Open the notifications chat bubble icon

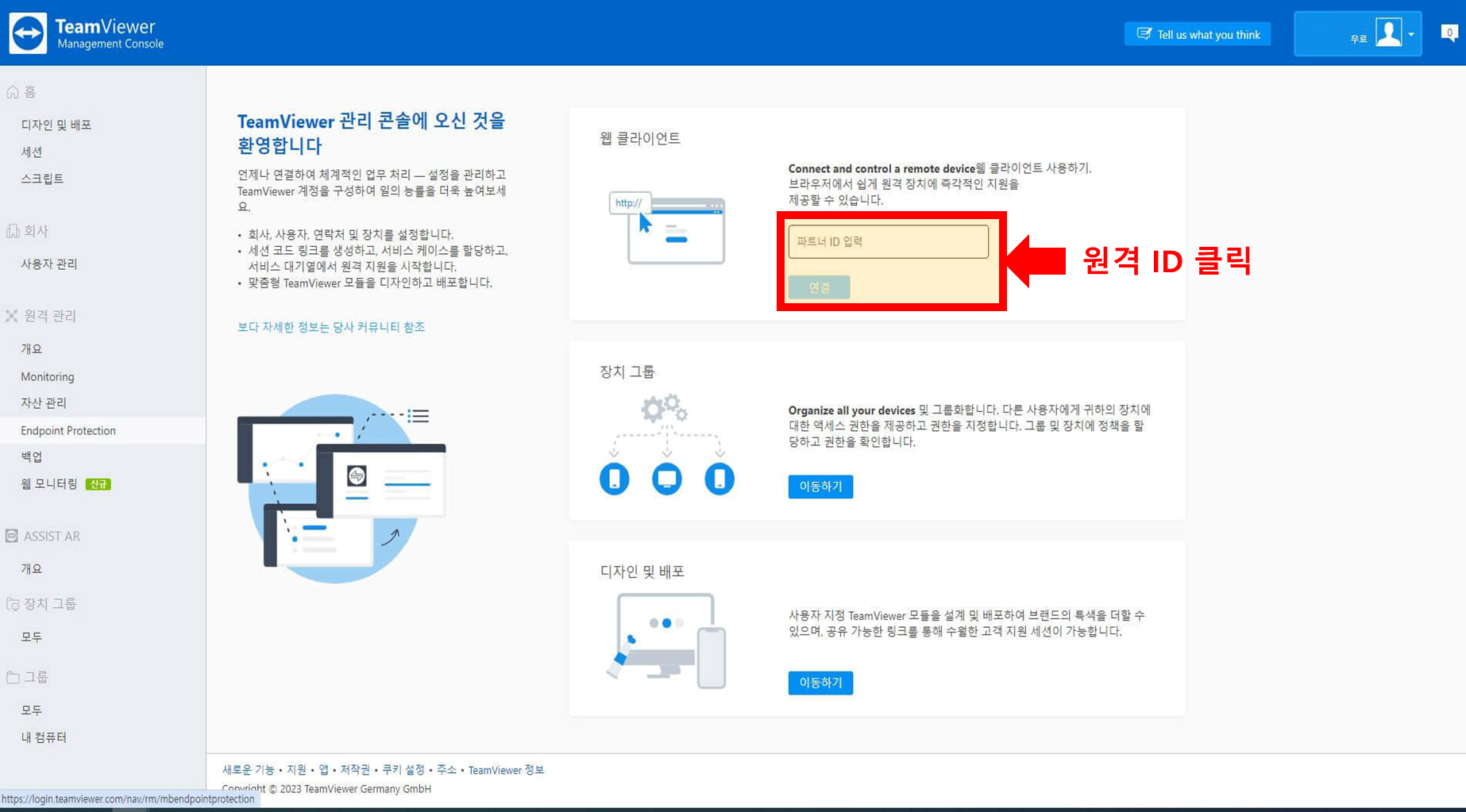pyautogui.click(x=1449, y=33)
